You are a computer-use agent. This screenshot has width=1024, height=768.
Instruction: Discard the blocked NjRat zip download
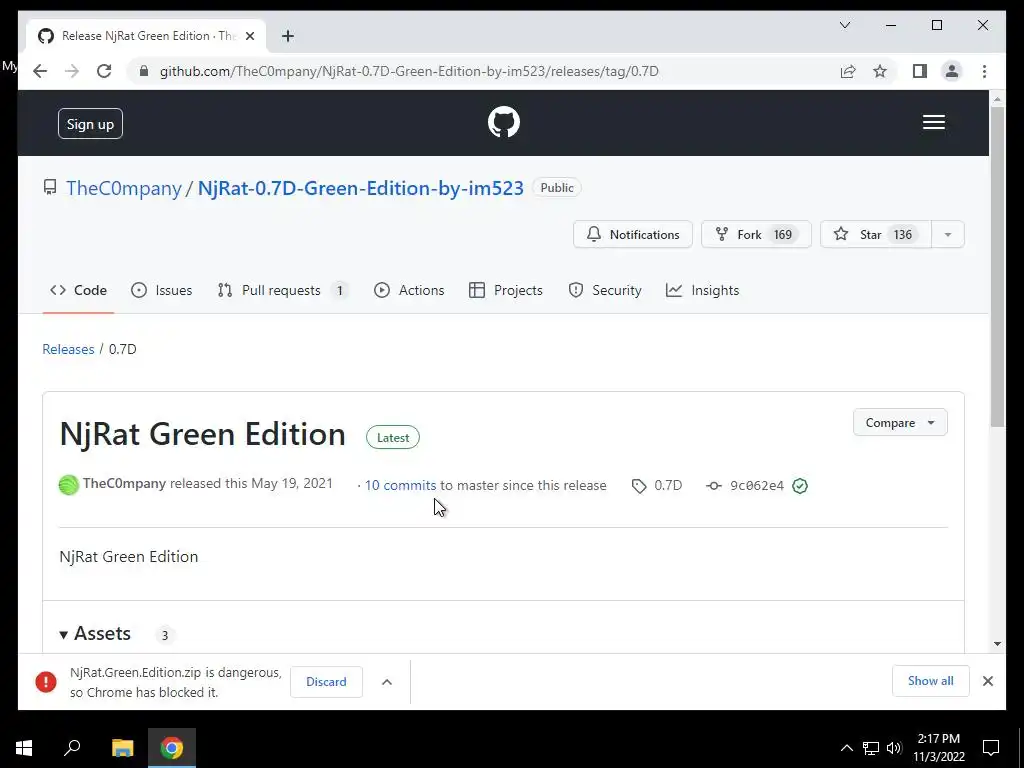[327, 682]
